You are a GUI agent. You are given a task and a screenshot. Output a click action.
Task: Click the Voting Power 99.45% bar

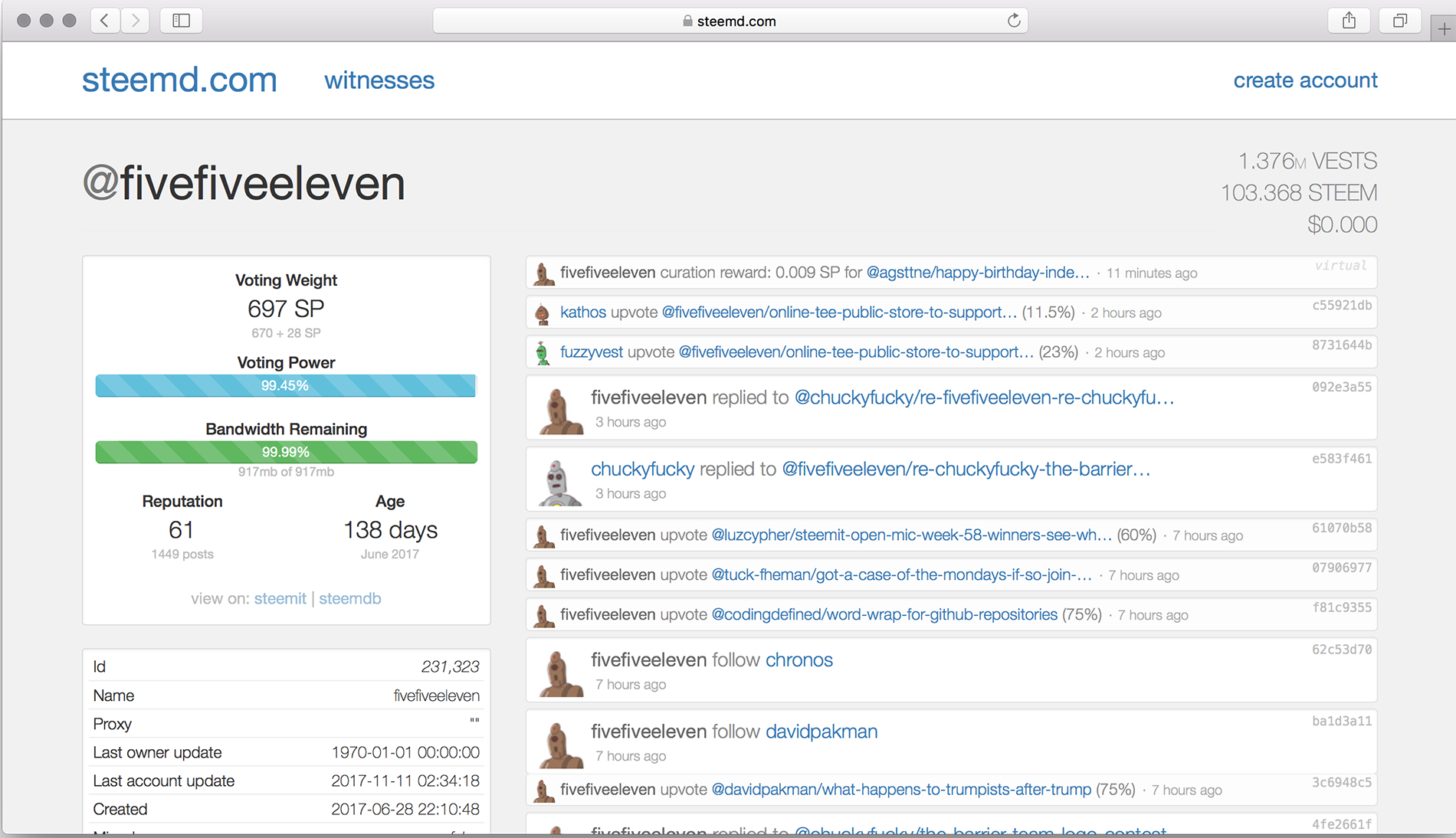[286, 385]
